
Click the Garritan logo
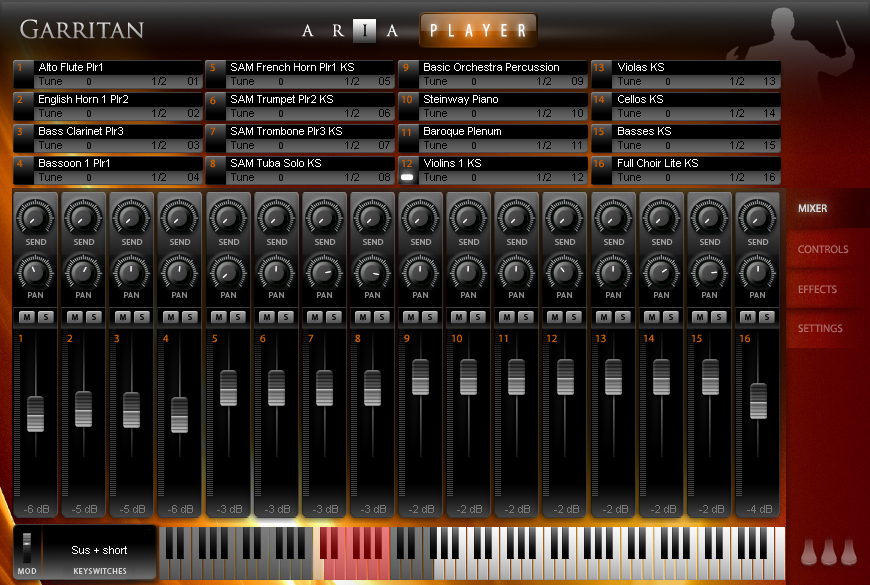pyautogui.click(x=82, y=29)
